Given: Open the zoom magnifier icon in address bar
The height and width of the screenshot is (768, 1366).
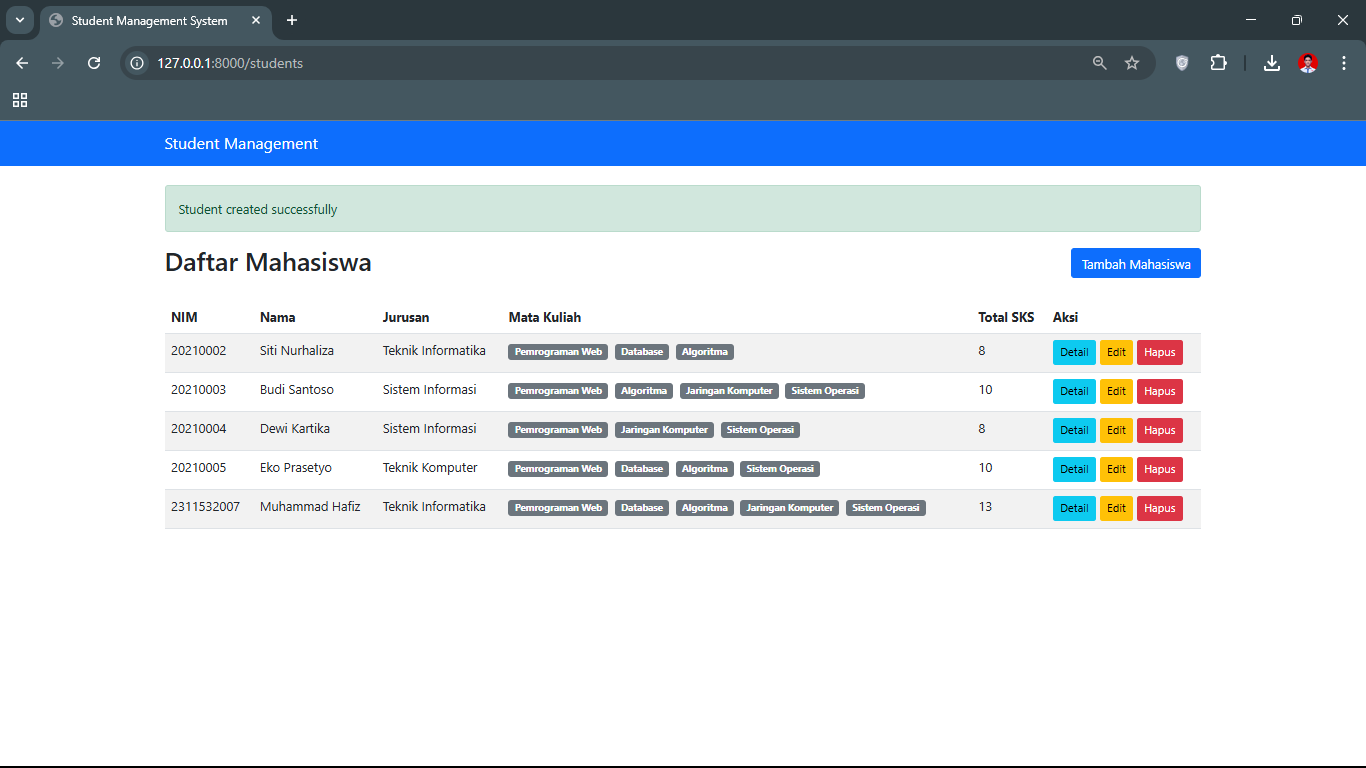Looking at the screenshot, I should 1100,63.
